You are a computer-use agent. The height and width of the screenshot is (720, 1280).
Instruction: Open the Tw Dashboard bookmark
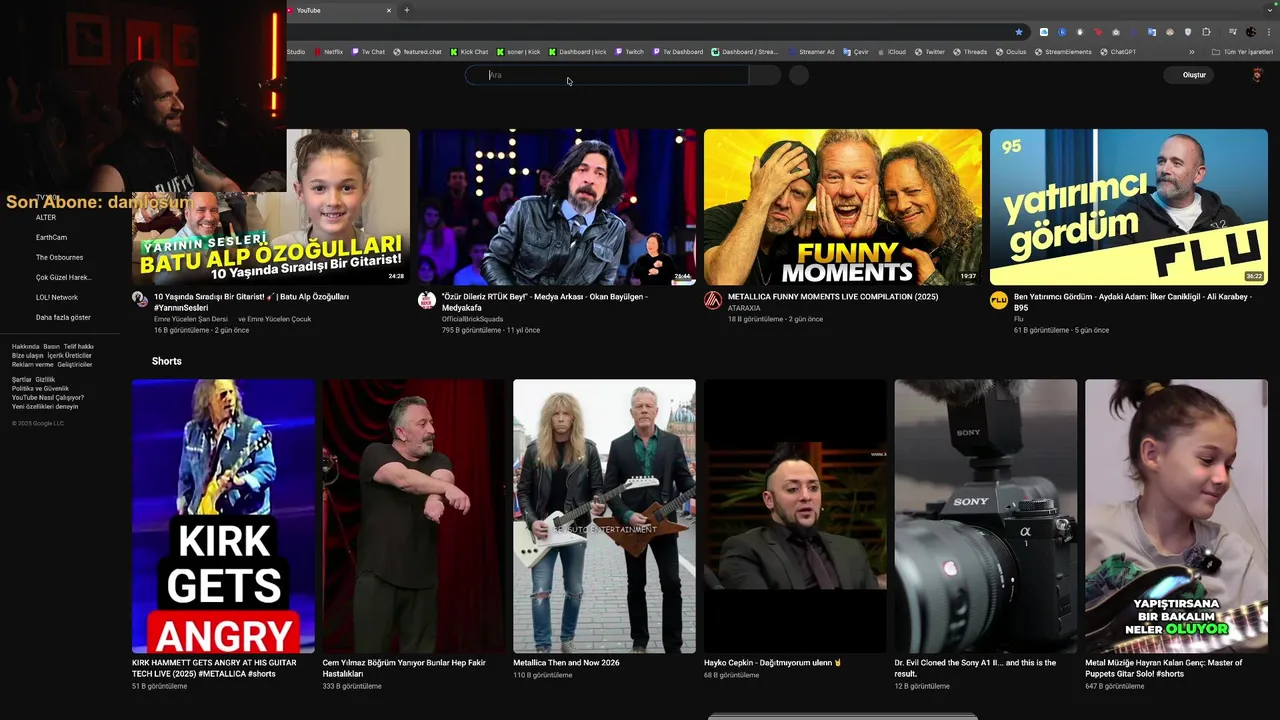click(x=677, y=52)
